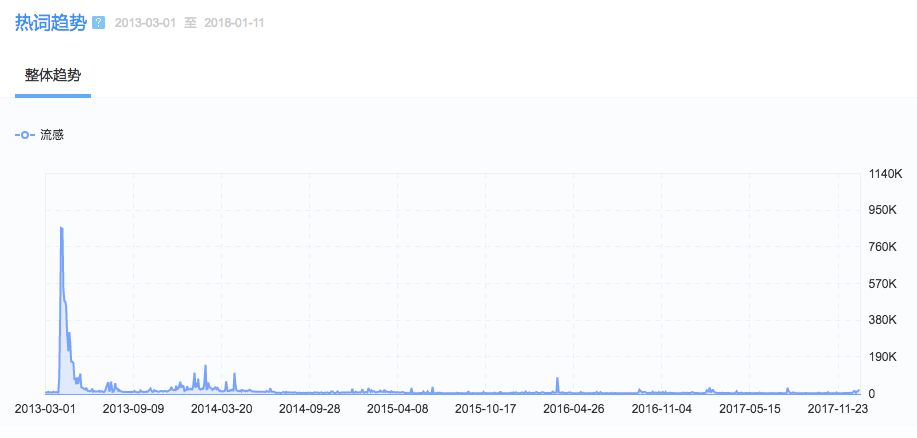917x438 pixels.
Task: Click the small spike before 2016-04-26
Action: pyautogui.click(x=557, y=380)
